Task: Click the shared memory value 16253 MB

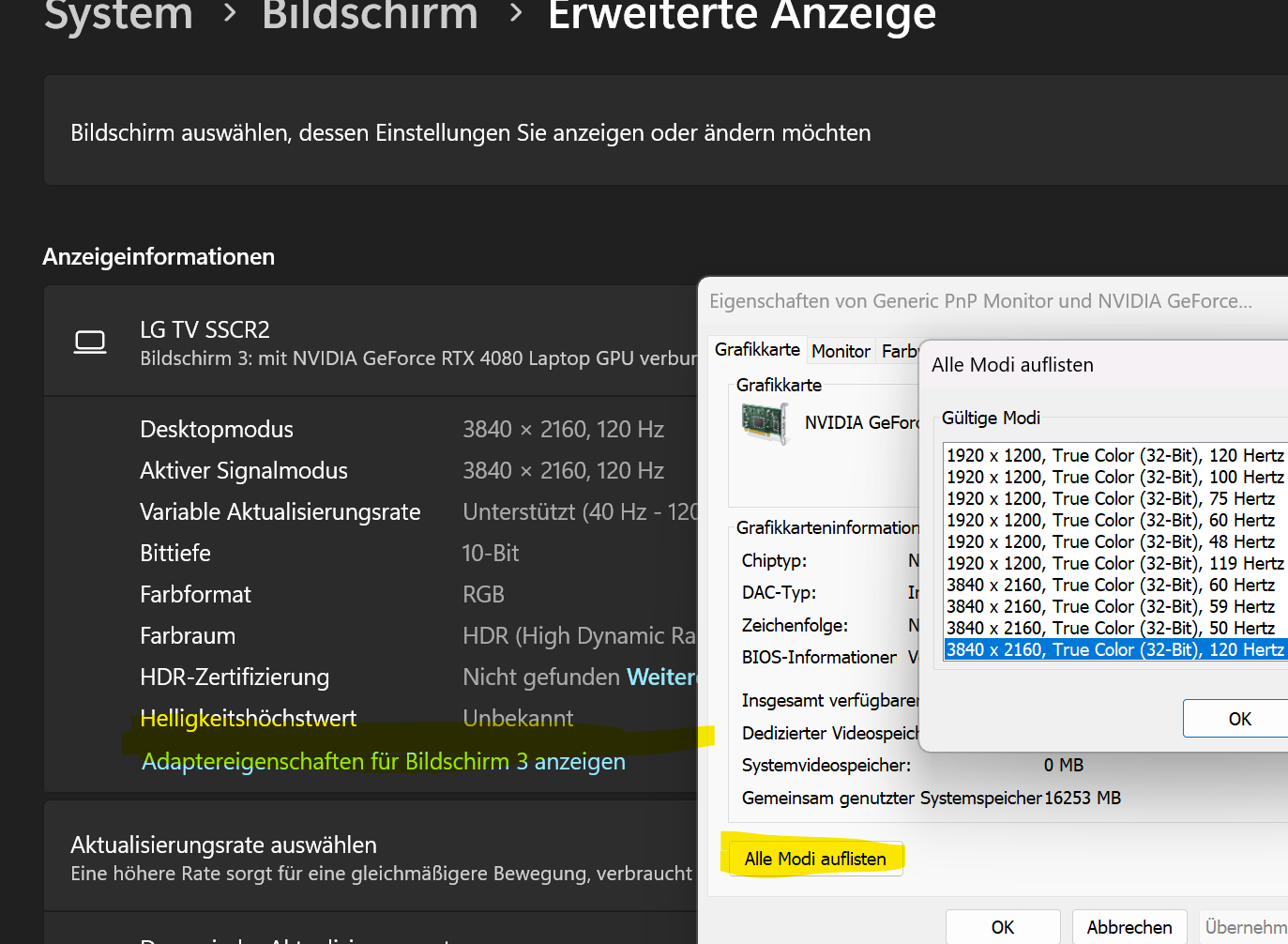Action: click(x=1082, y=798)
